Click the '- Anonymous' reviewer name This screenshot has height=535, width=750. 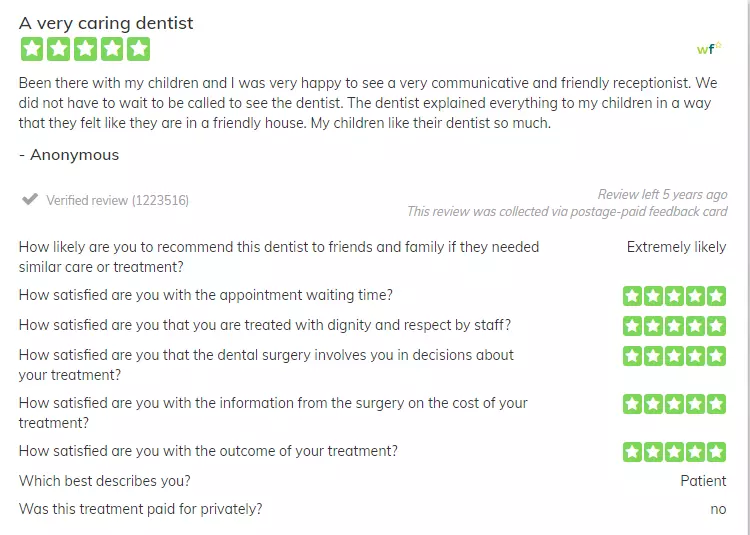[x=69, y=155]
